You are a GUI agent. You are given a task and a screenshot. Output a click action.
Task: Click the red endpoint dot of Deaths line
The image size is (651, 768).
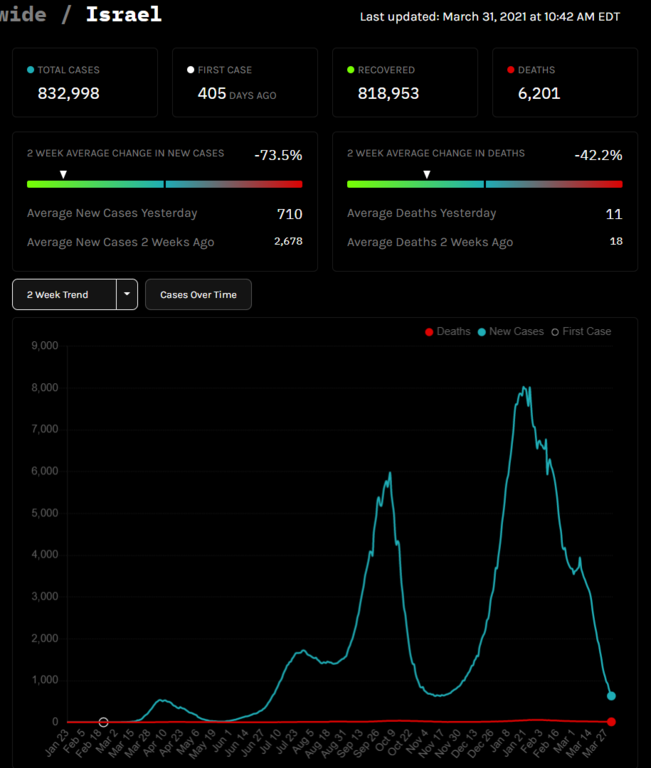[x=611, y=721]
